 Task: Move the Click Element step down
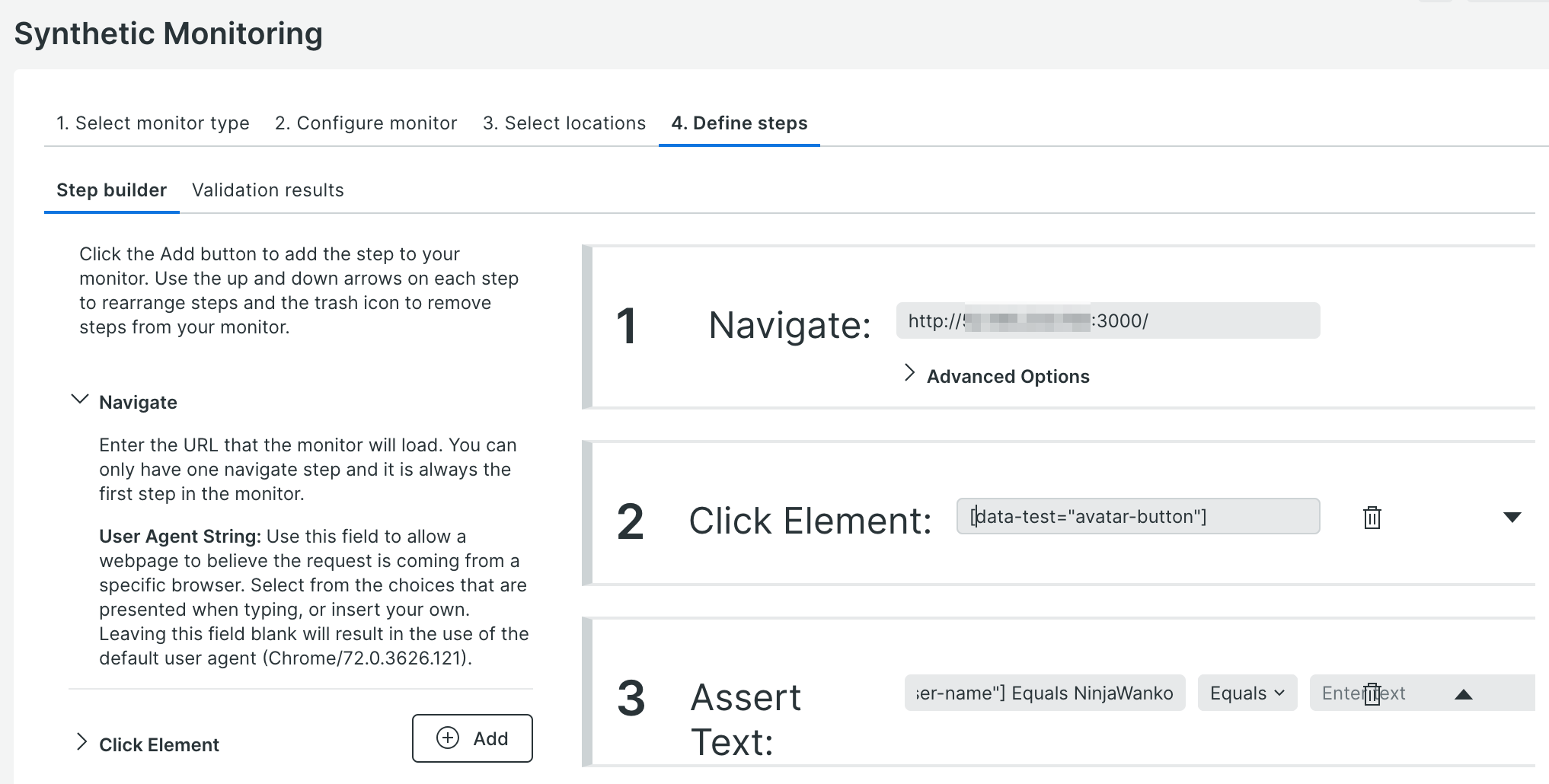pos(1512,518)
